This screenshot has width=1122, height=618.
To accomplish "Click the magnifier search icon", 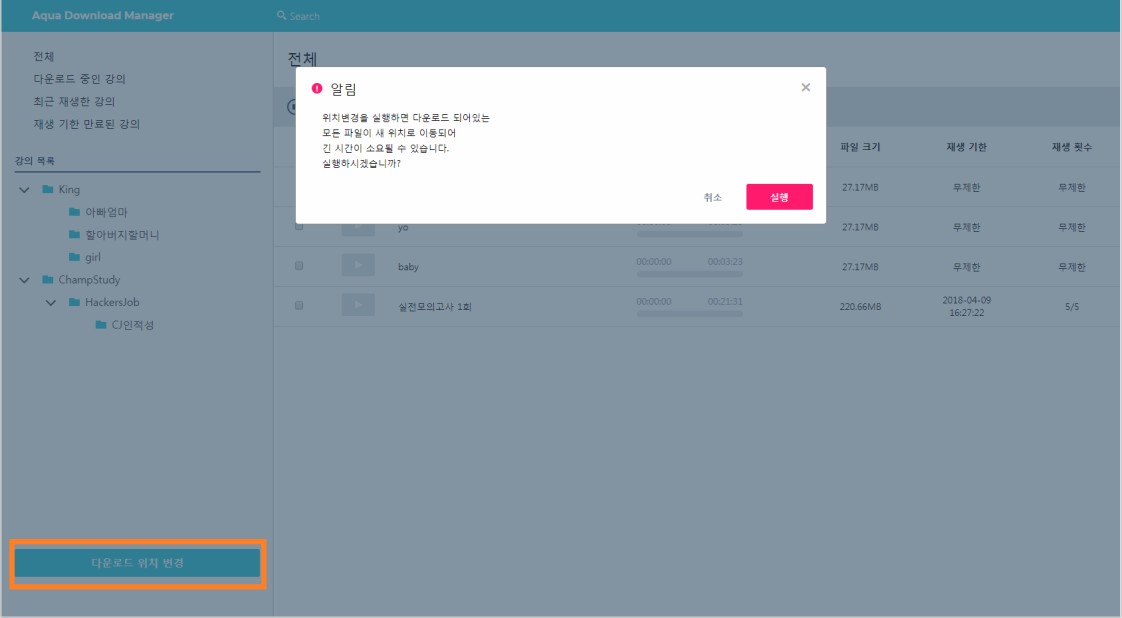I will [x=281, y=15].
